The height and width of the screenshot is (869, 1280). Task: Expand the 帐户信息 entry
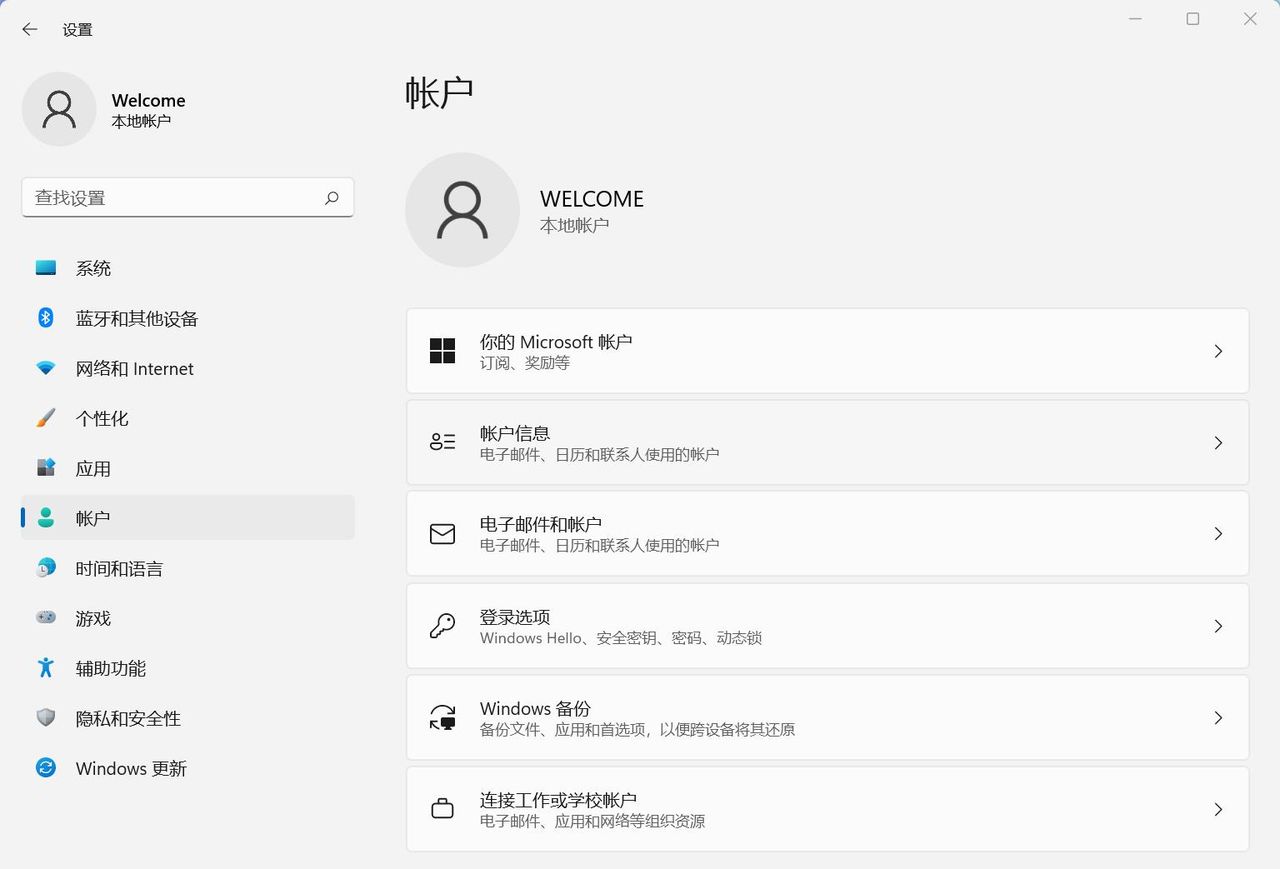point(827,442)
